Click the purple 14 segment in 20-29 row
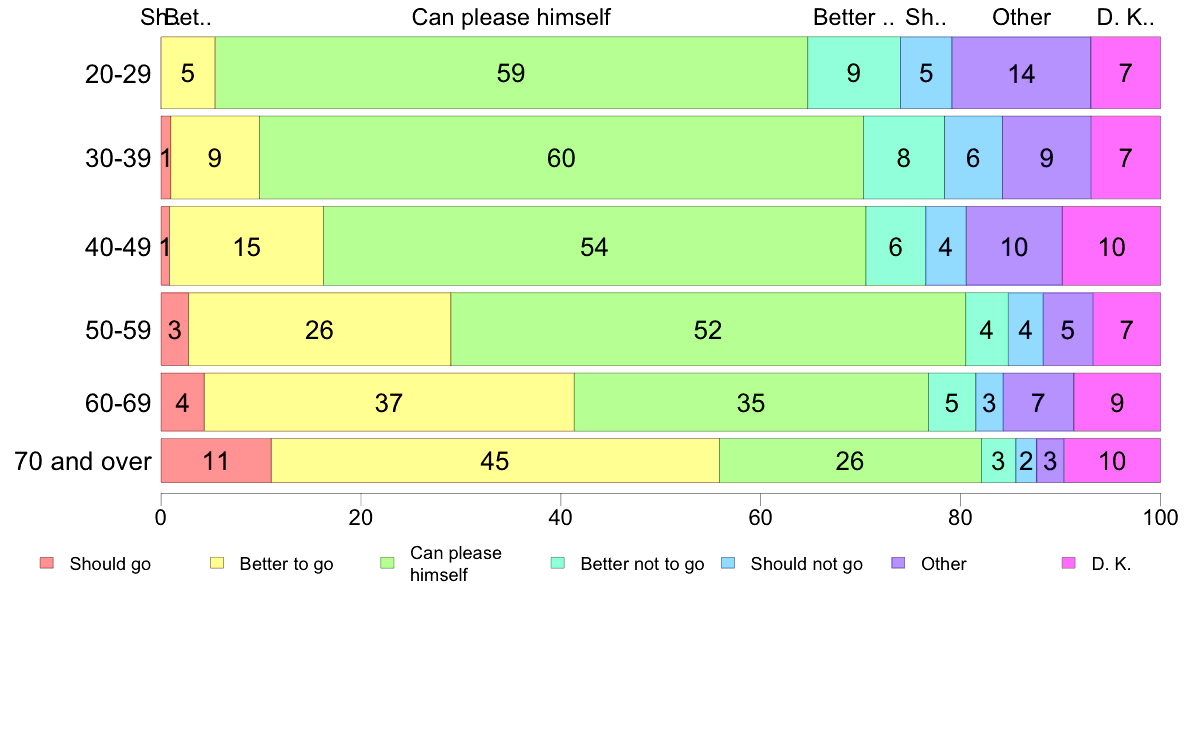1188x736 pixels. click(x=1021, y=73)
